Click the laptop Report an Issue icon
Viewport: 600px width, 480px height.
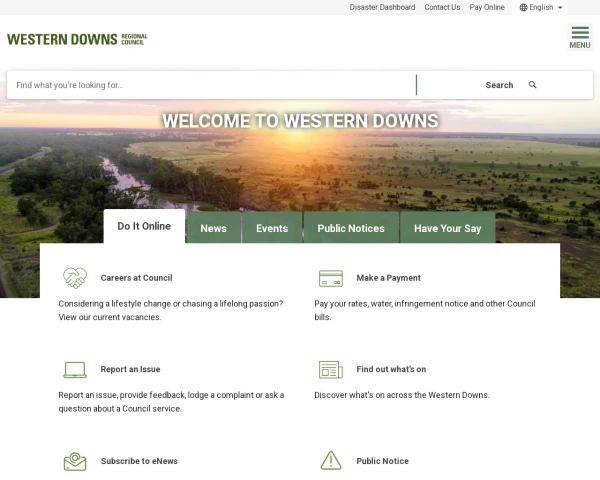pyautogui.click(x=75, y=370)
